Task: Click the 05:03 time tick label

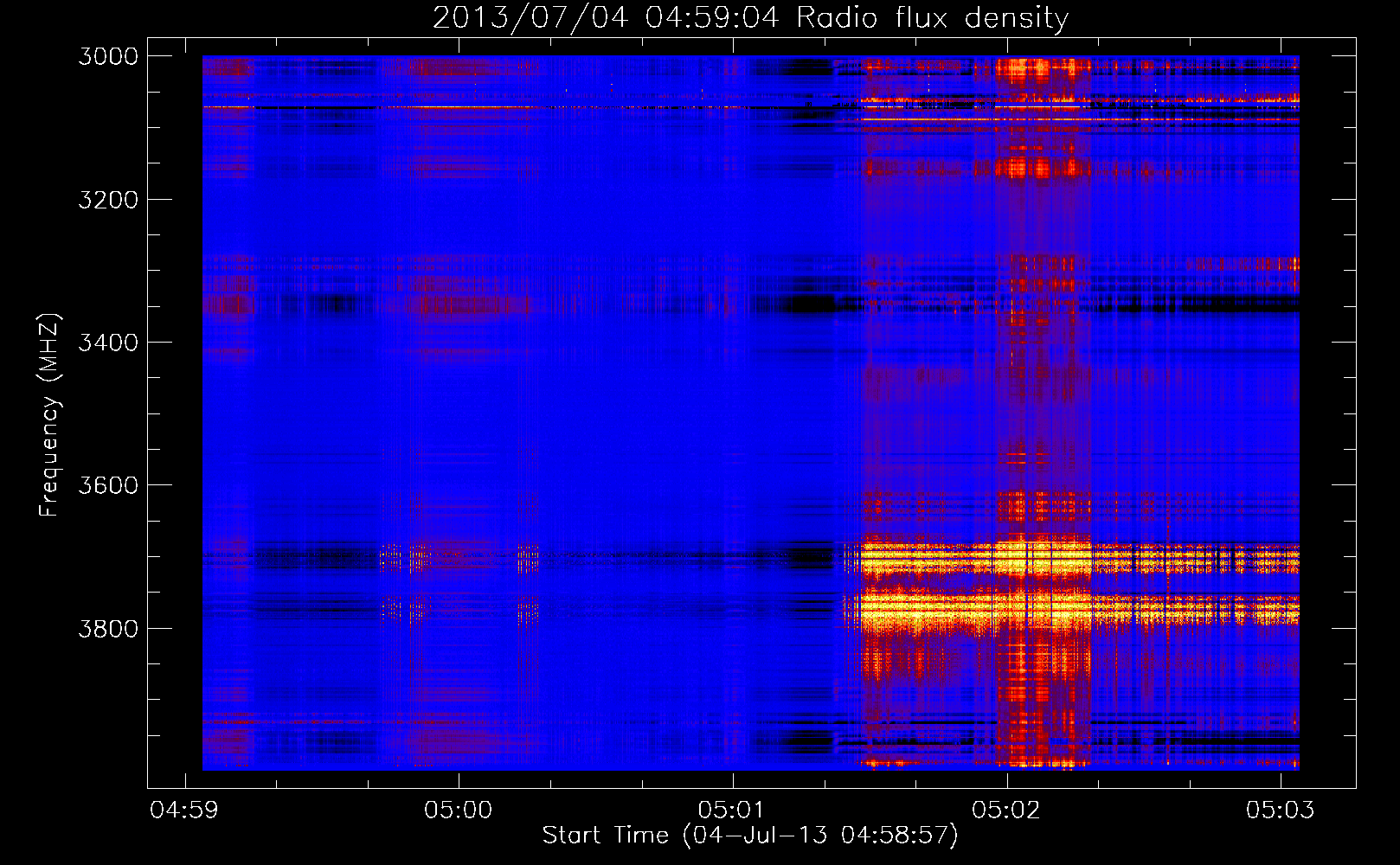Action: (x=1280, y=810)
